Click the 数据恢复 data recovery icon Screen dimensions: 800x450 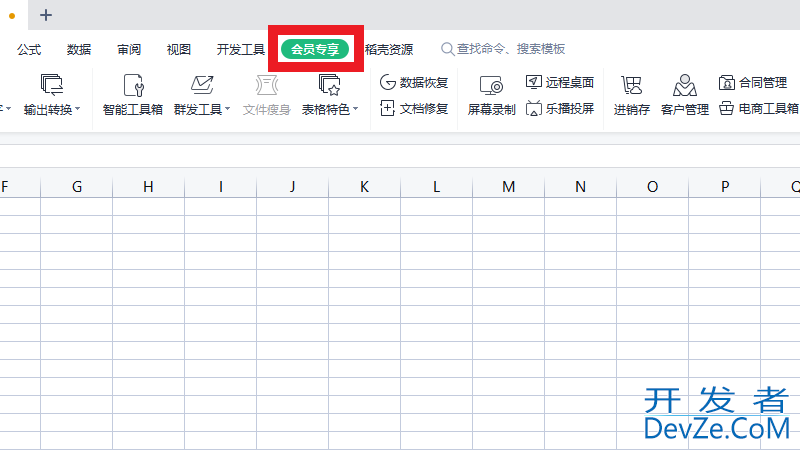[388, 82]
